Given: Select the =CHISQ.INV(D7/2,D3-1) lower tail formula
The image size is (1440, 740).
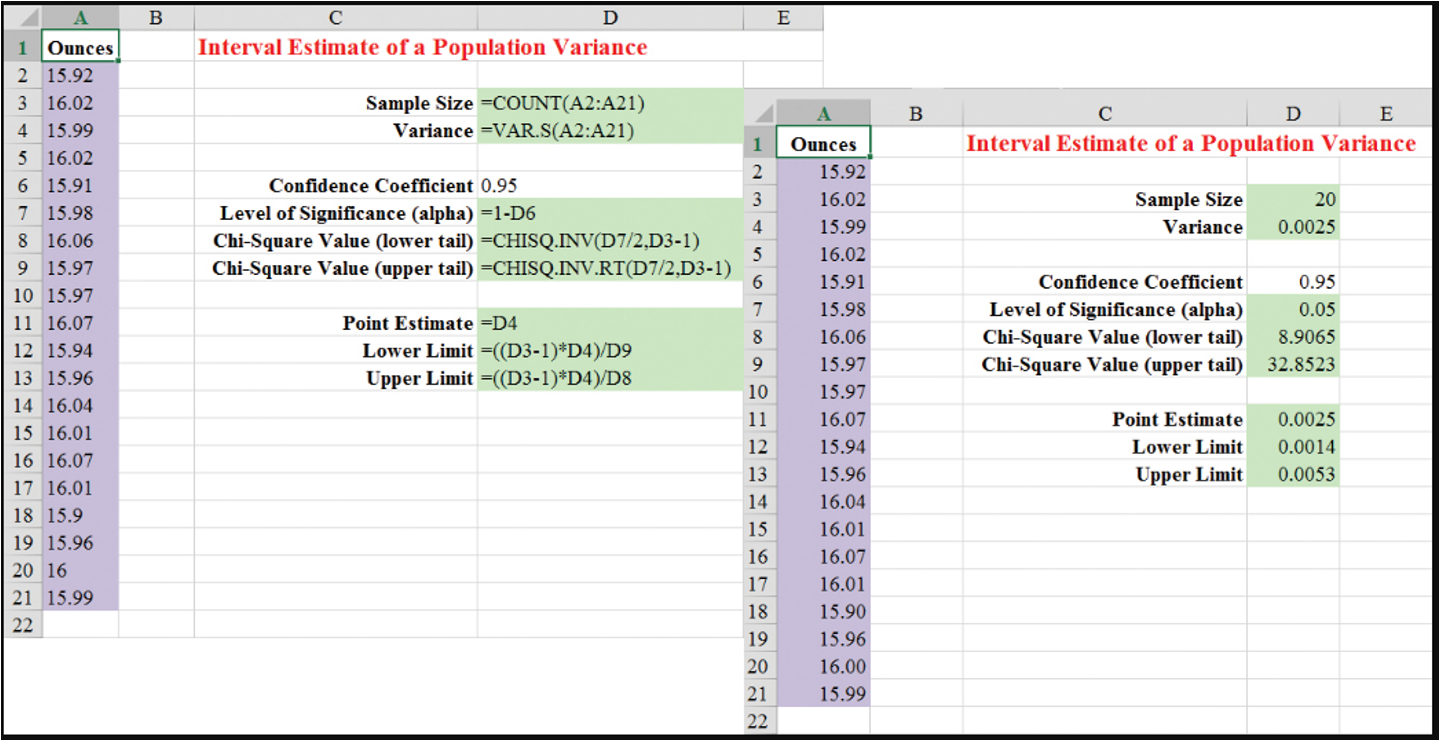Looking at the screenshot, I should point(591,241).
